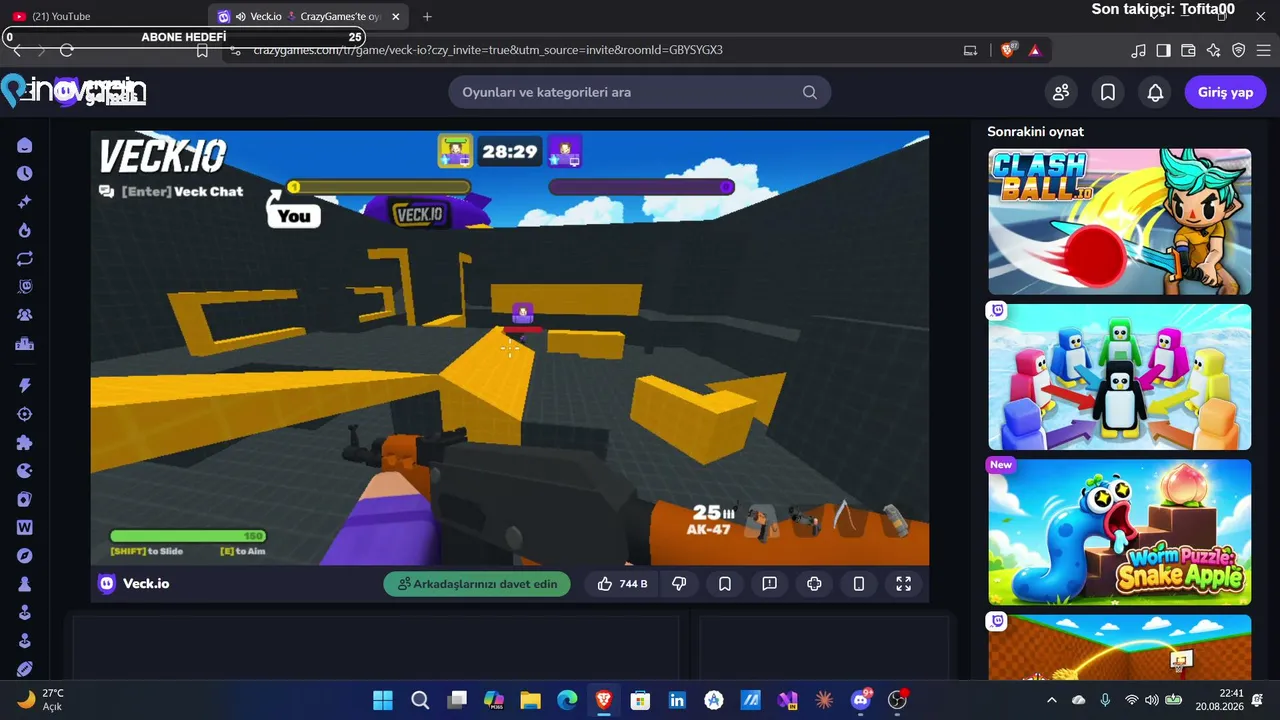Open saved games bookmark icon in header
The image size is (1280, 720).
1108,92
